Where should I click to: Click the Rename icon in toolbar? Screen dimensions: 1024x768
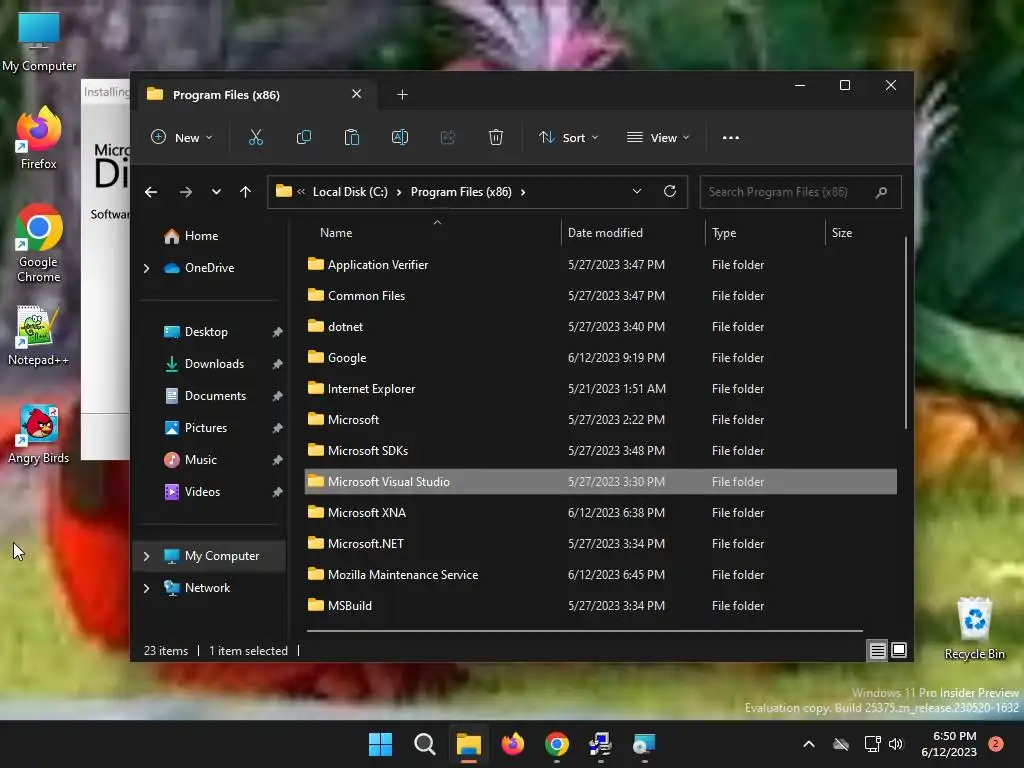pos(400,137)
